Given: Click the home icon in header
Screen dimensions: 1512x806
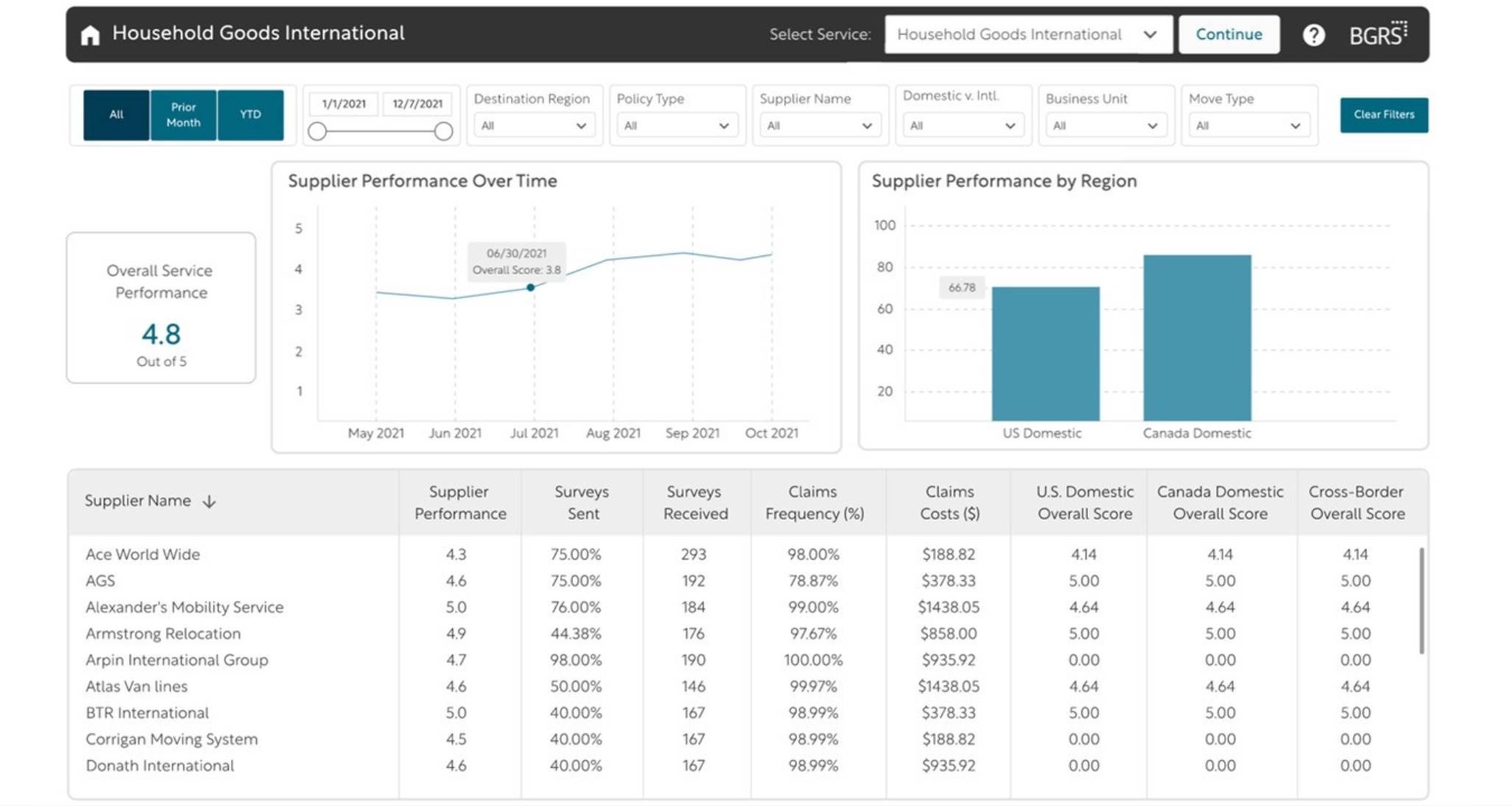Looking at the screenshot, I should pyautogui.click(x=90, y=35).
